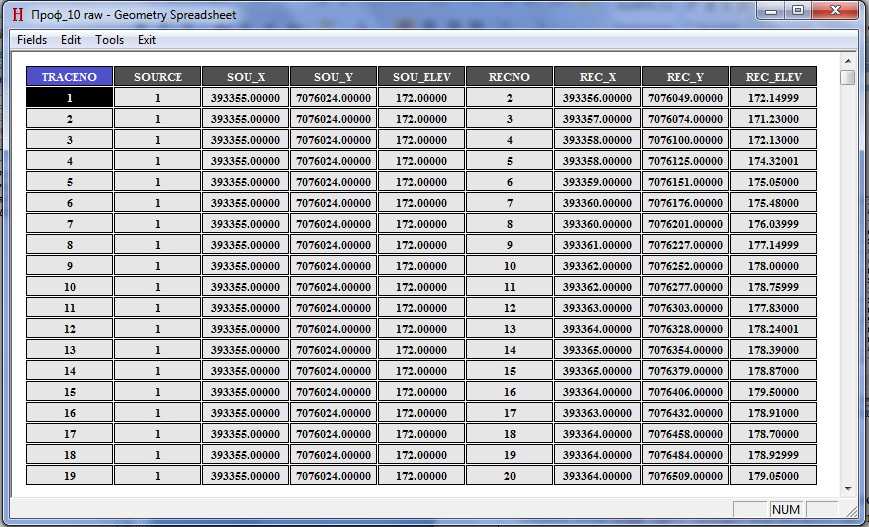The height and width of the screenshot is (527, 869).
Task: Click SOU_ELEV cell in TRACENO 3 row
Action: [x=421, y=140]
